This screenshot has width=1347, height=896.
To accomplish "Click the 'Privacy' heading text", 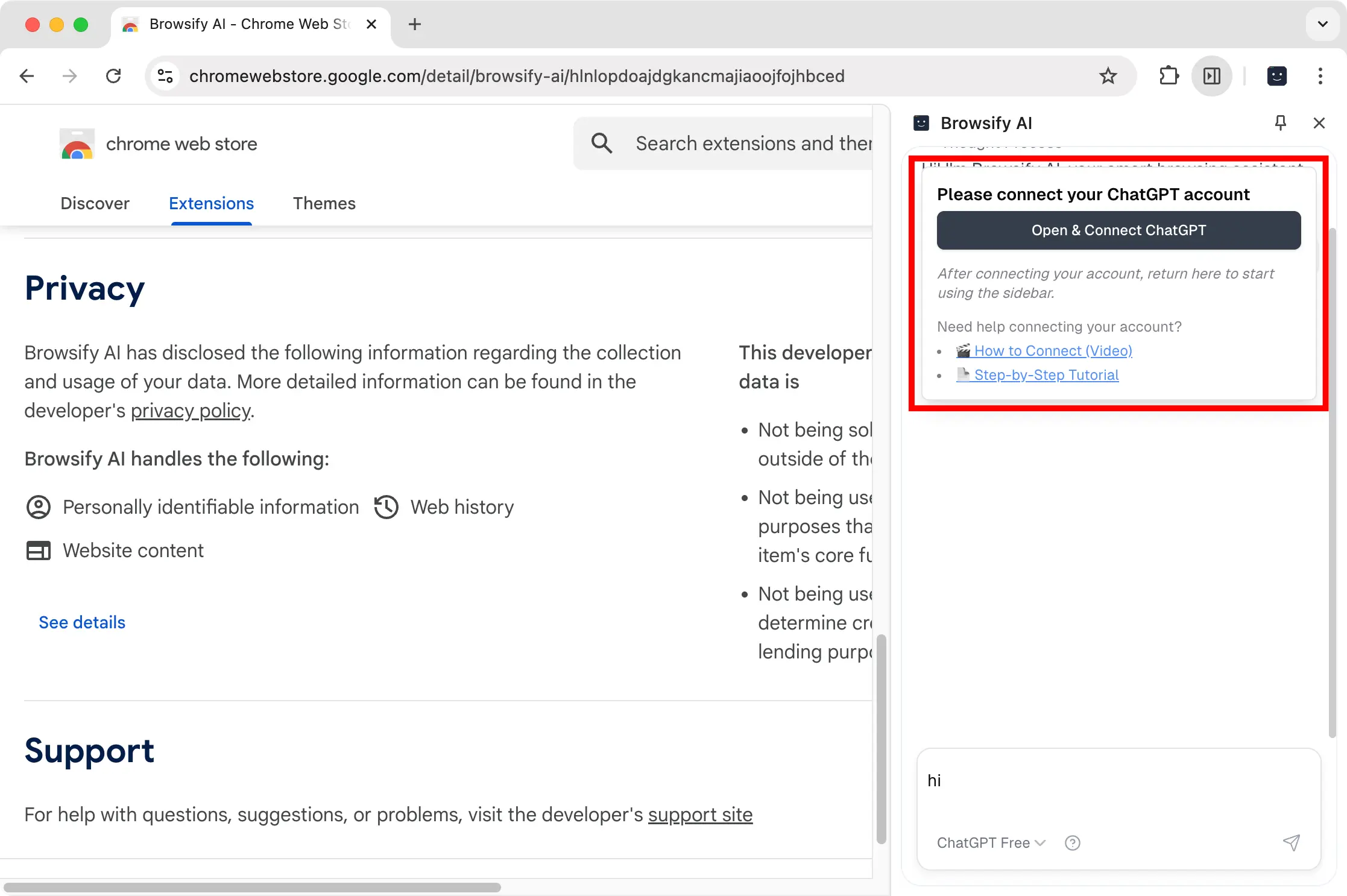I will coord(84,288).
